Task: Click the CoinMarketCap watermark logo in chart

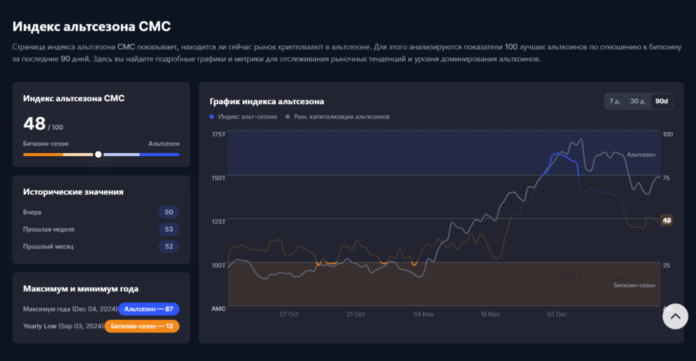Action: pyautogui.click(x=599, y=278)
